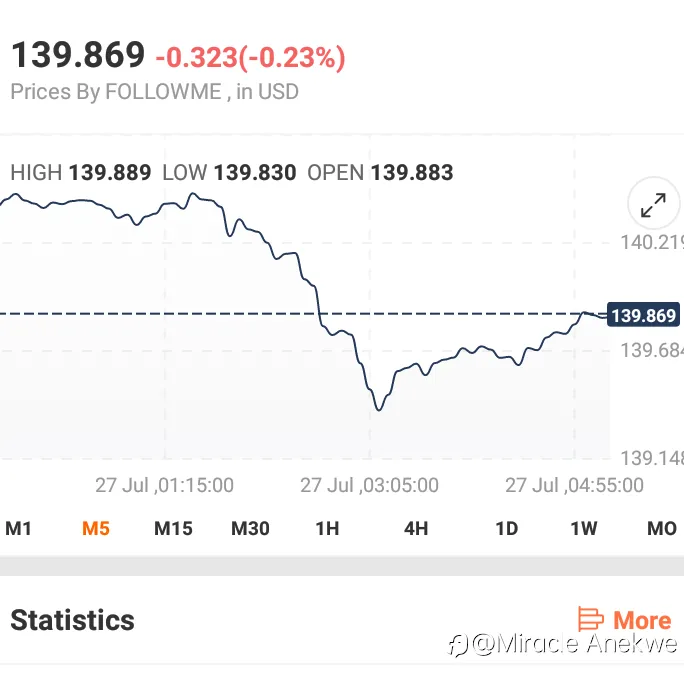Show the 1D daily chart
The height and width of the screenshot is (684, 684).
tap(506, 529)
